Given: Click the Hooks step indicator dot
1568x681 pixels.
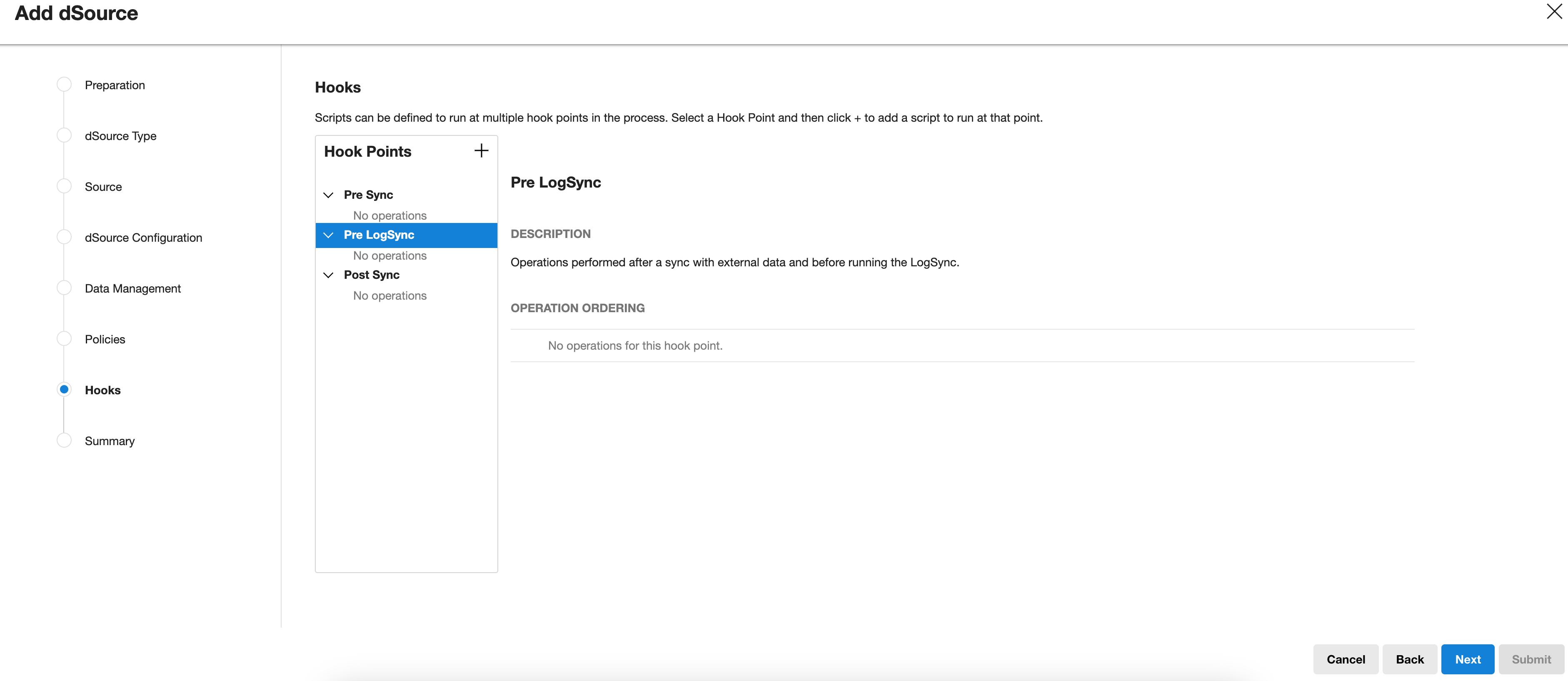Looking at the screenshot, I should [64, 389].
